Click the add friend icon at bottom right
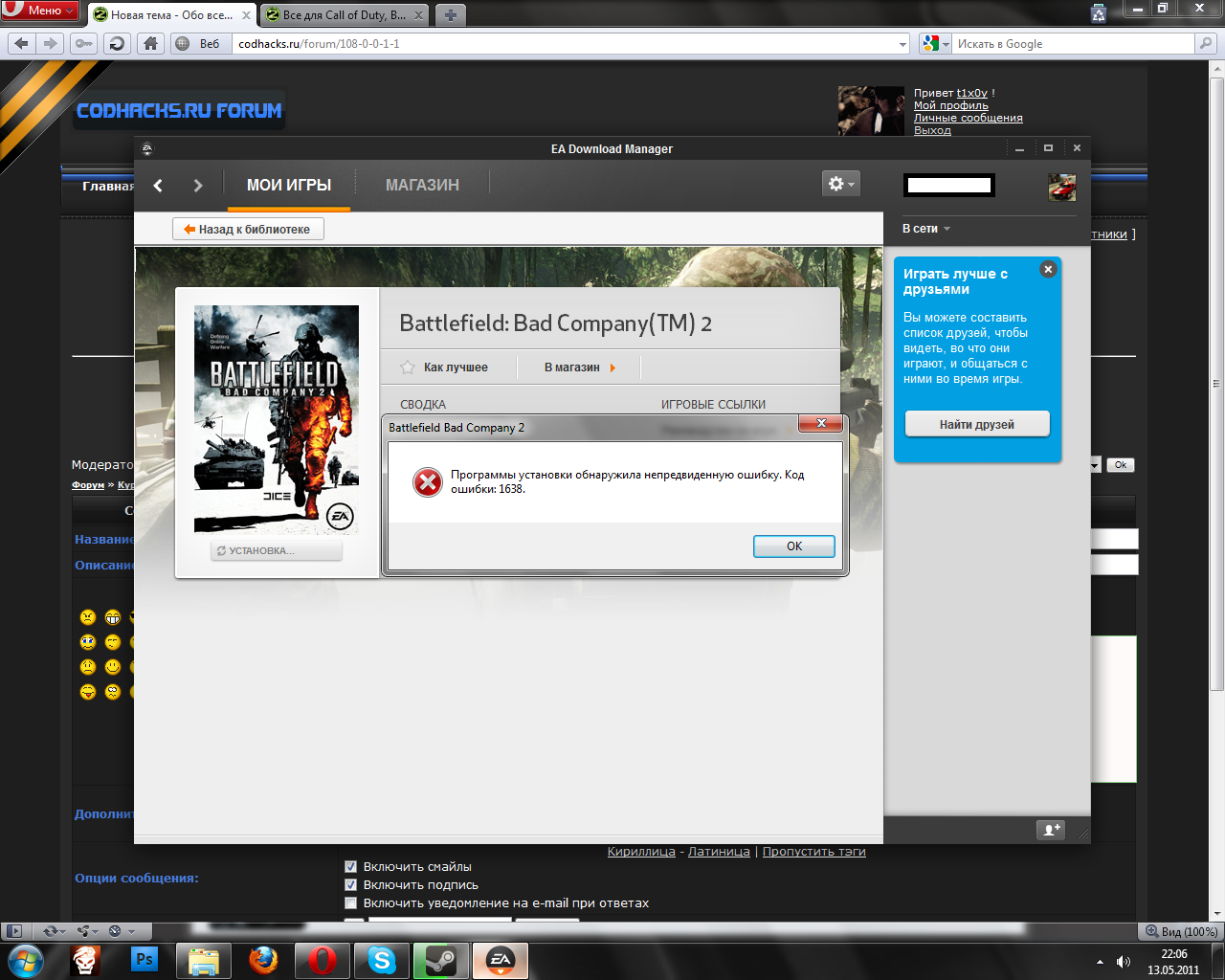This screenshot has width=1225, height=980. (1051, 830)
